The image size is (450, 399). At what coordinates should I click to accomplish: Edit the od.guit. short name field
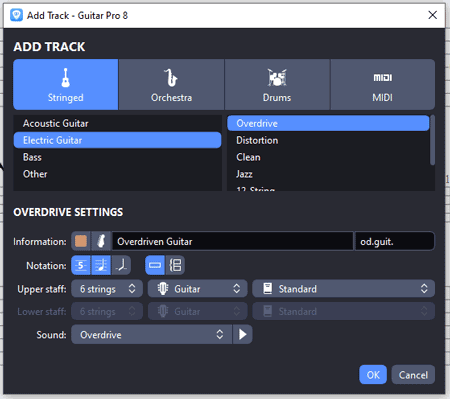click(x=395, y=241)
